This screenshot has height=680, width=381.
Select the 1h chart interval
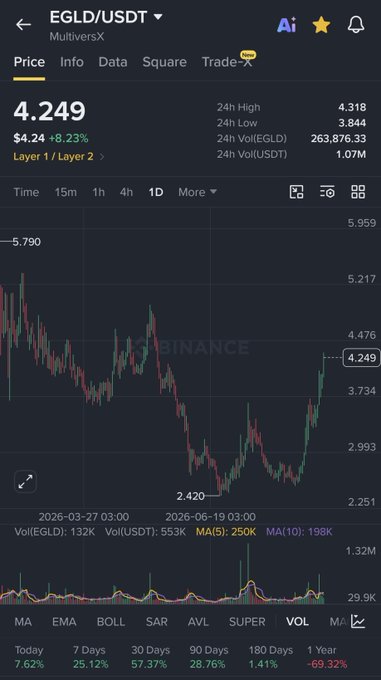point(98,192)
